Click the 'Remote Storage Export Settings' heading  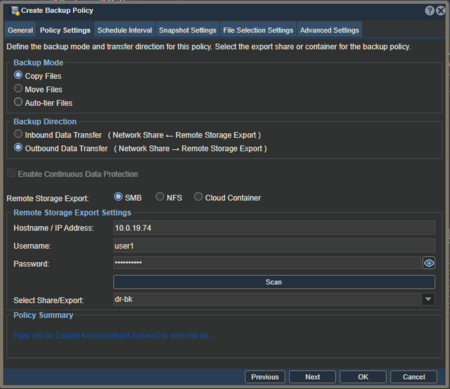click(x=72, y=213)
